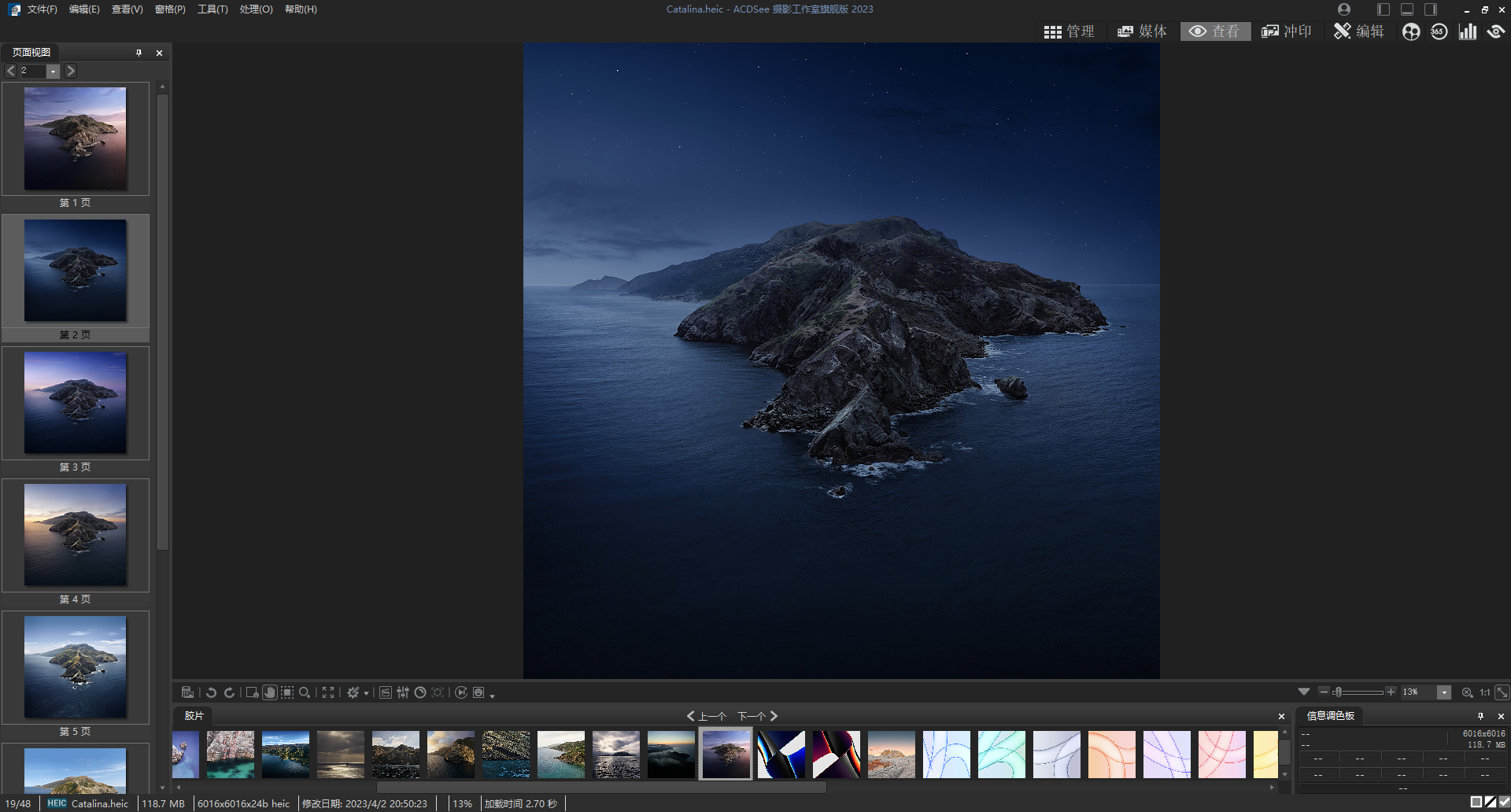Viewport: 1511px width, 812px height.
Task: Open the 窗格(P) menu
Action: coord(170,9)
